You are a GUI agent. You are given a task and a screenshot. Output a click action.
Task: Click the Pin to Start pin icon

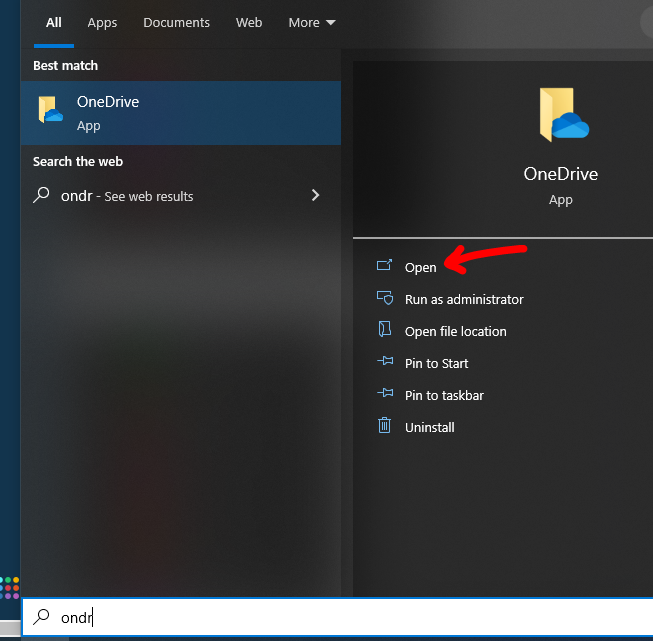385,361
